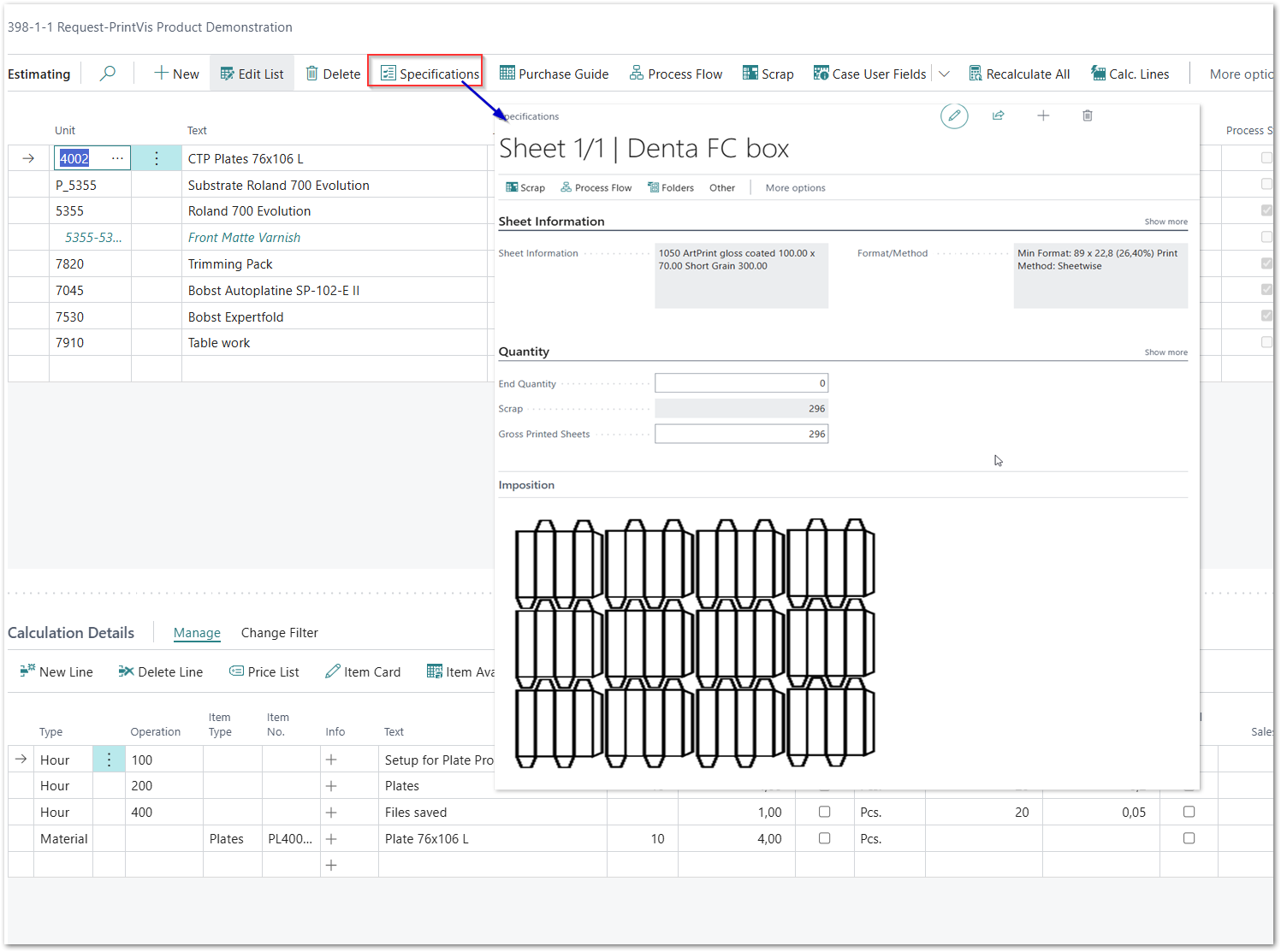1281x952 pixels.
Task: Click the Front Matte Varnish link
Action: (x=244, y=238)
